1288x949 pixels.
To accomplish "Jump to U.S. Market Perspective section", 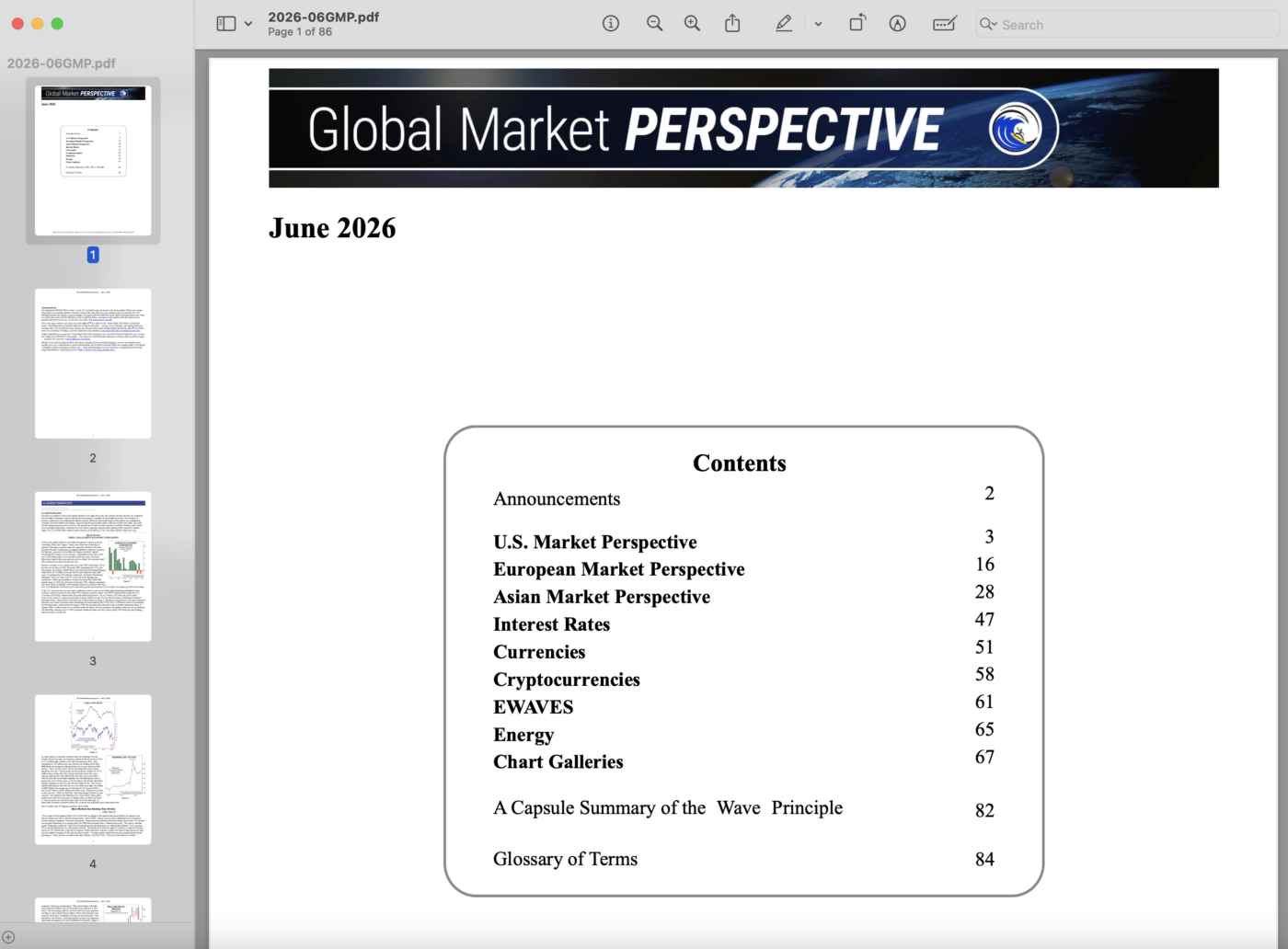I will (595, 542).
